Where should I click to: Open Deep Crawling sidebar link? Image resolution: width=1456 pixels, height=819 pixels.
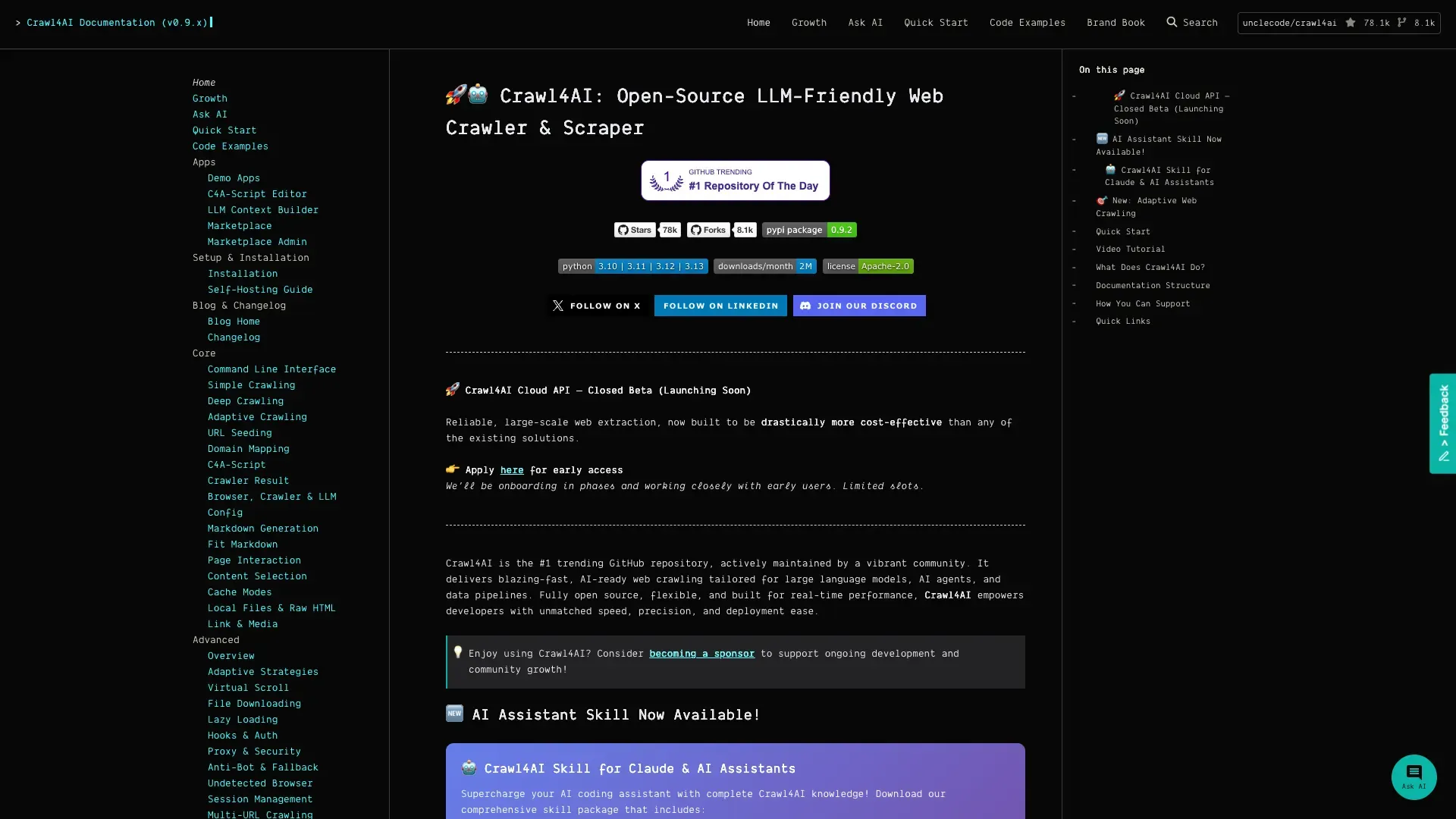pos(246,401)
